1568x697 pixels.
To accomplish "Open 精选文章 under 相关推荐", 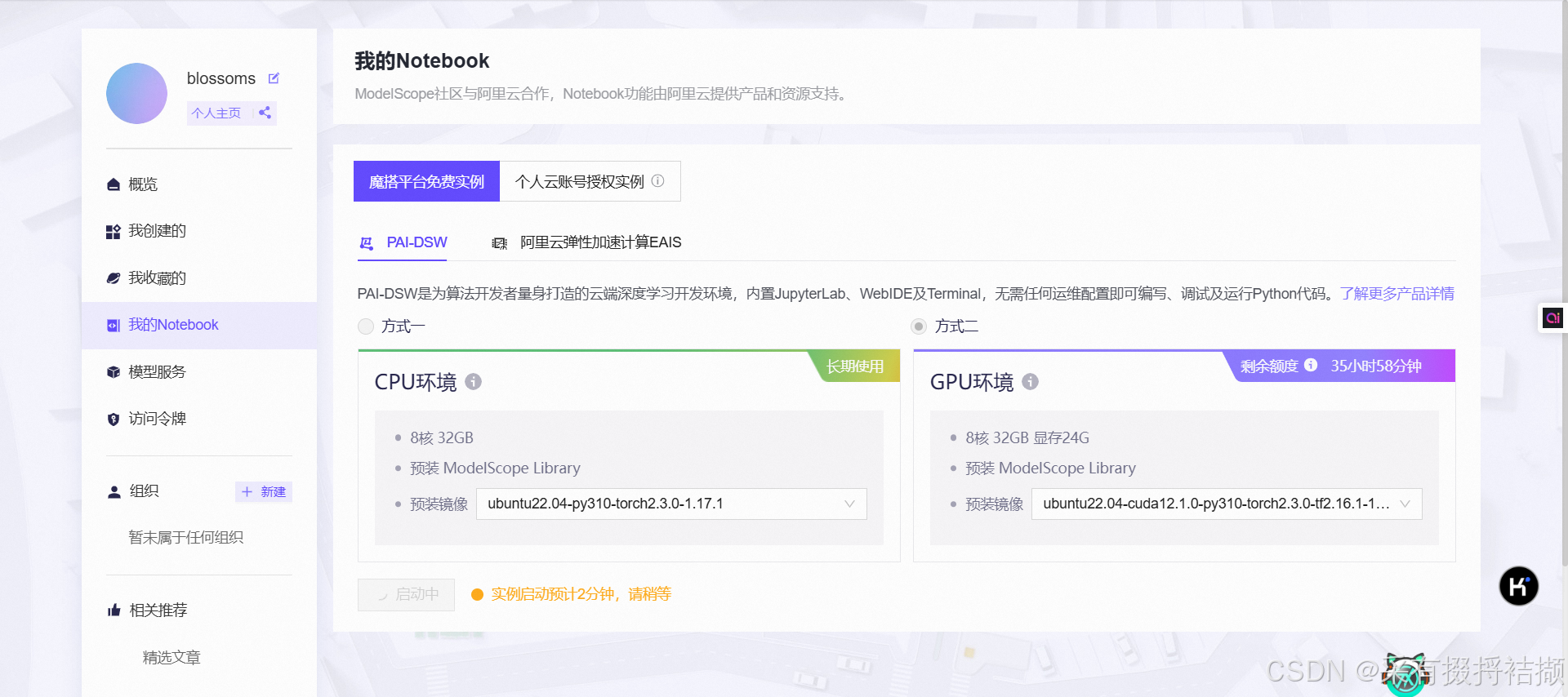I will (171, 657).
